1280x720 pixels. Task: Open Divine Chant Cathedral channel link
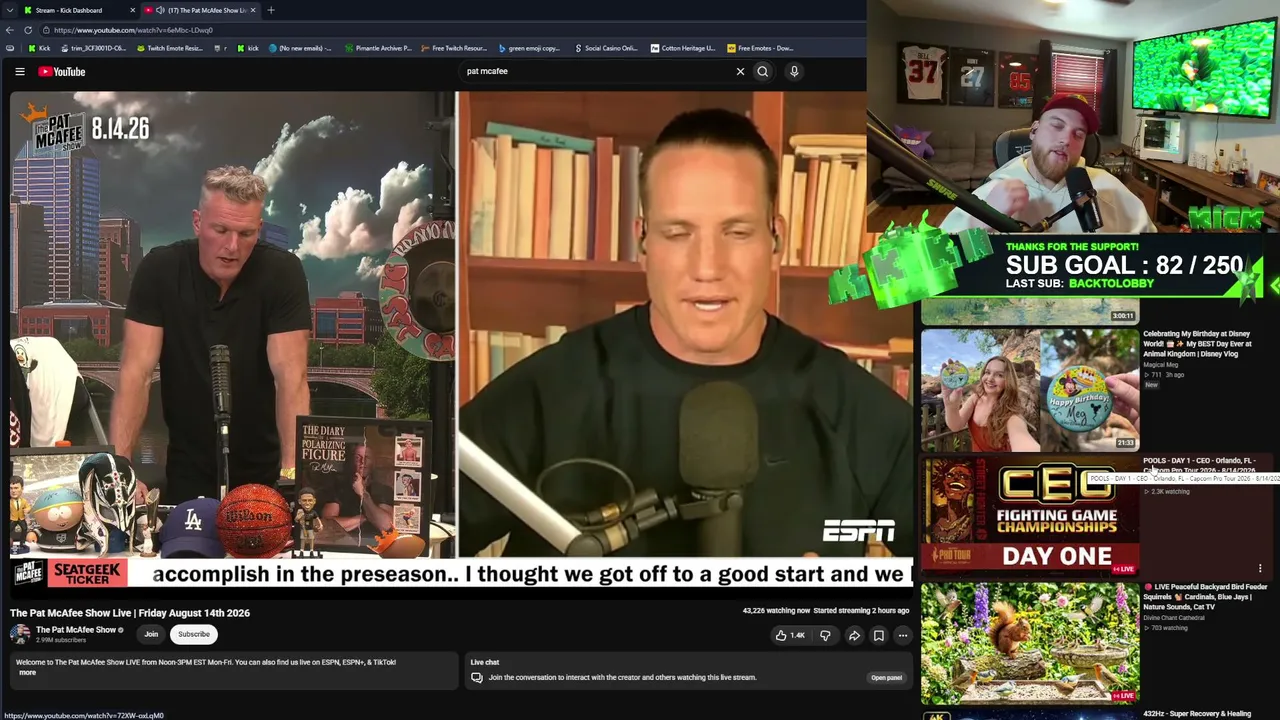[x=1174, y=618]
